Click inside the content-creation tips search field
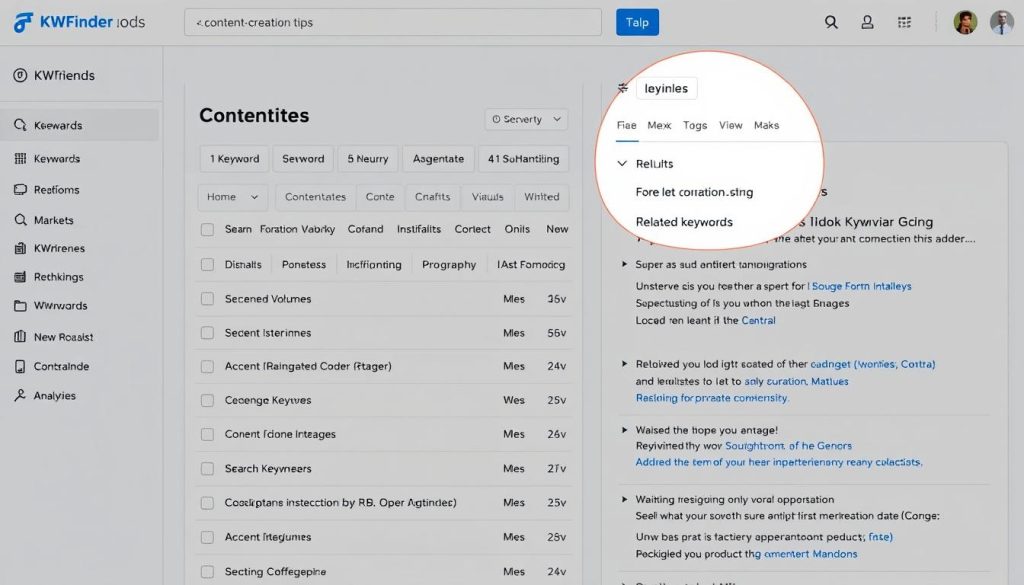This screenshot has height=585, width=1024. 390,21
